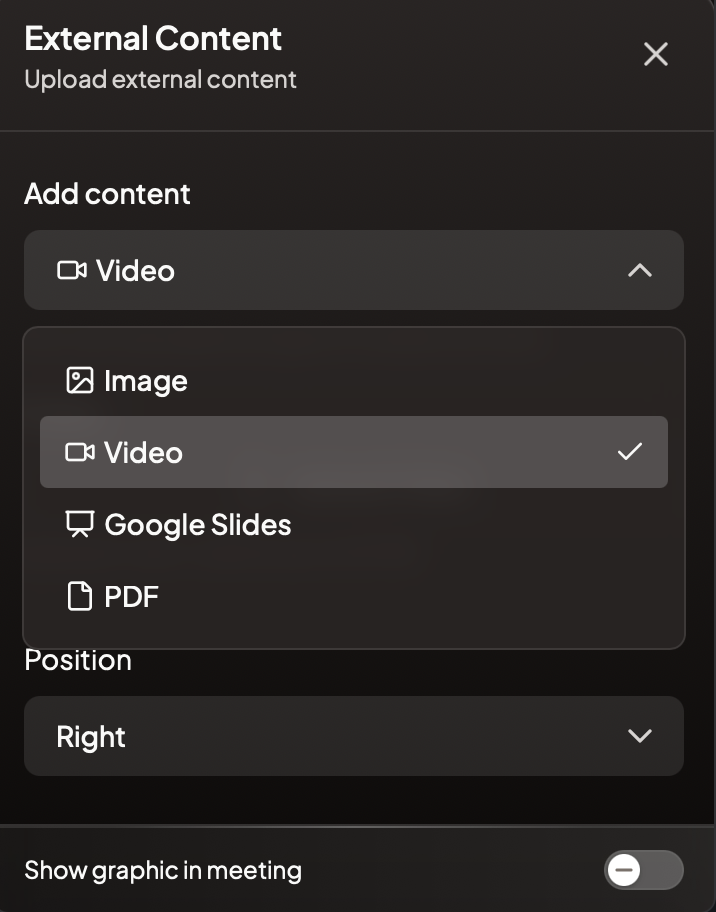This screenshot has width=716, height=912.
Task: Click the video camera icon in the Add content field
Action: (72, 270)
